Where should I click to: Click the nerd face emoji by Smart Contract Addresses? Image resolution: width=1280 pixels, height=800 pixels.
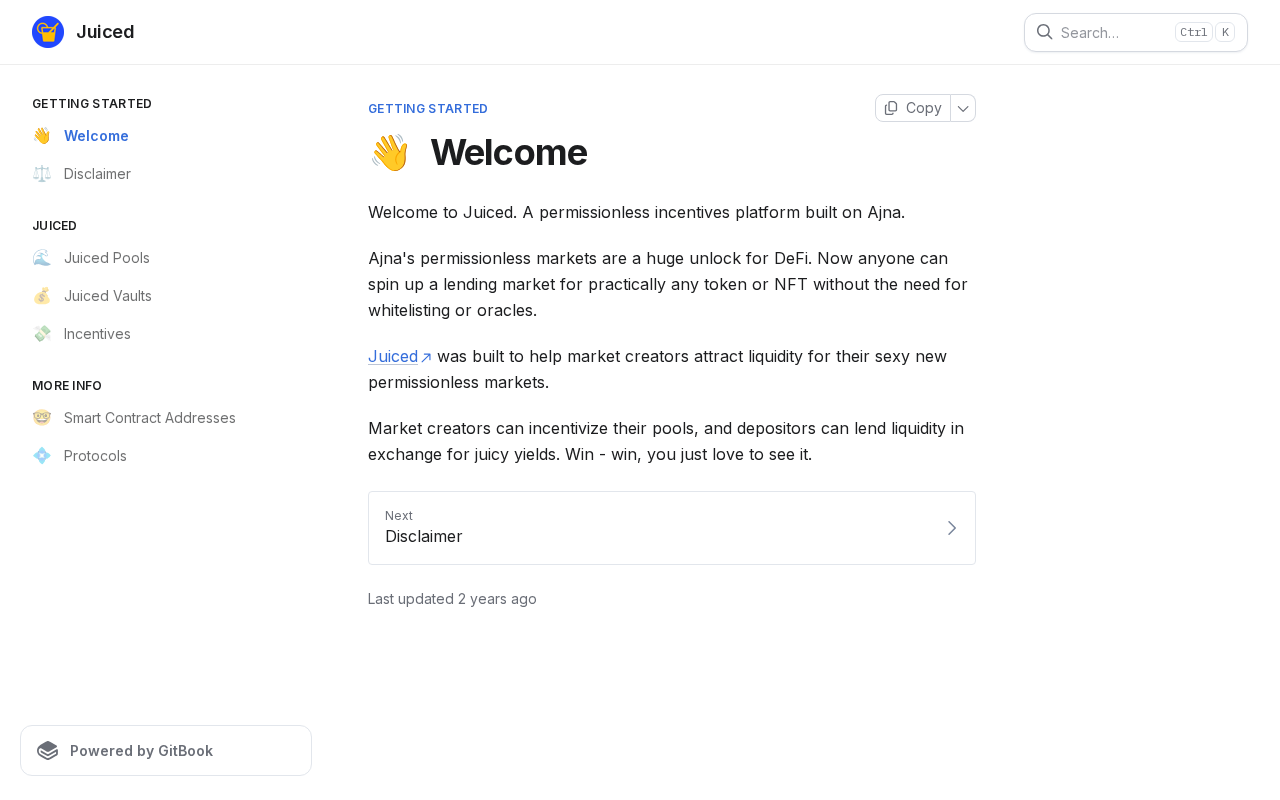click(41, 418)
